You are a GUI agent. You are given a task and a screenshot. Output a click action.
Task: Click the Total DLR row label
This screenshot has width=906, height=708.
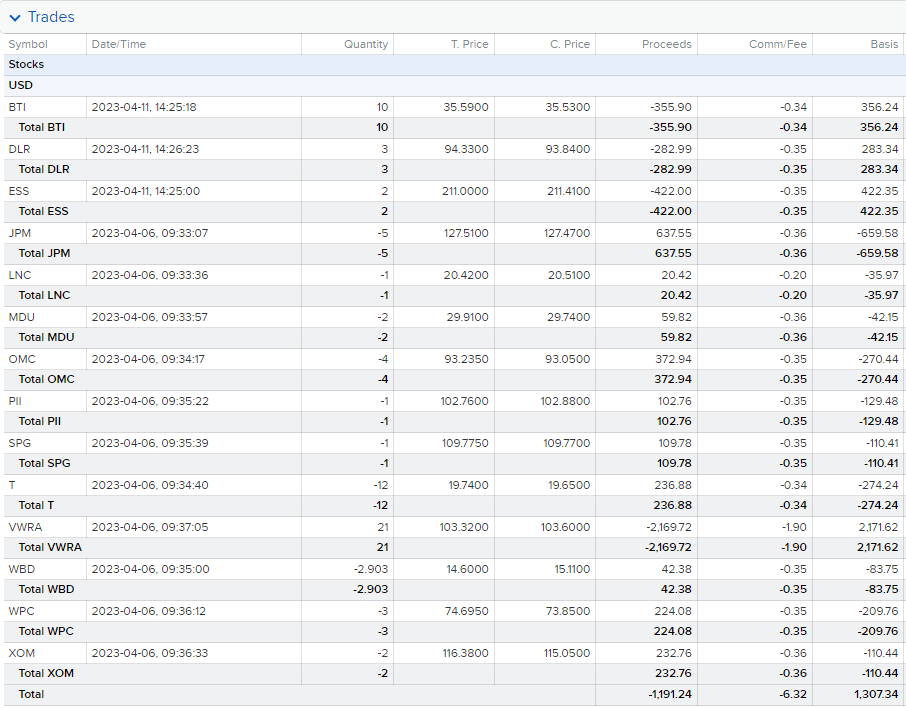(44, 170)
